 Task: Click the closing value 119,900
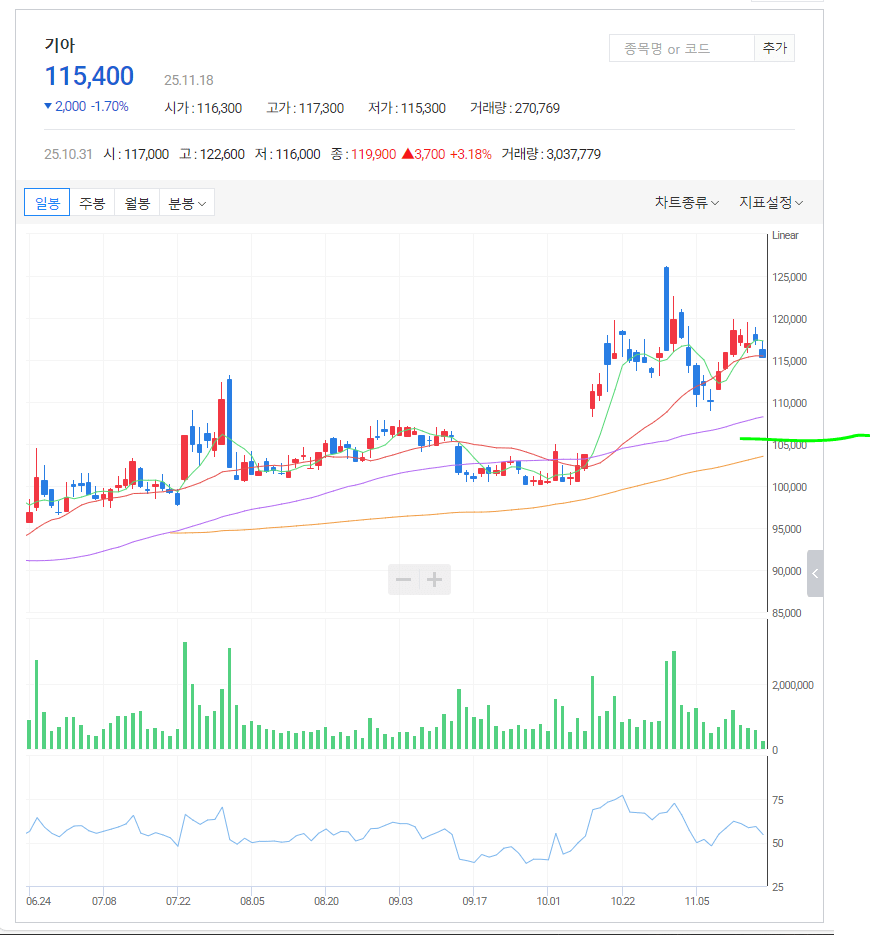pos(373,154)
